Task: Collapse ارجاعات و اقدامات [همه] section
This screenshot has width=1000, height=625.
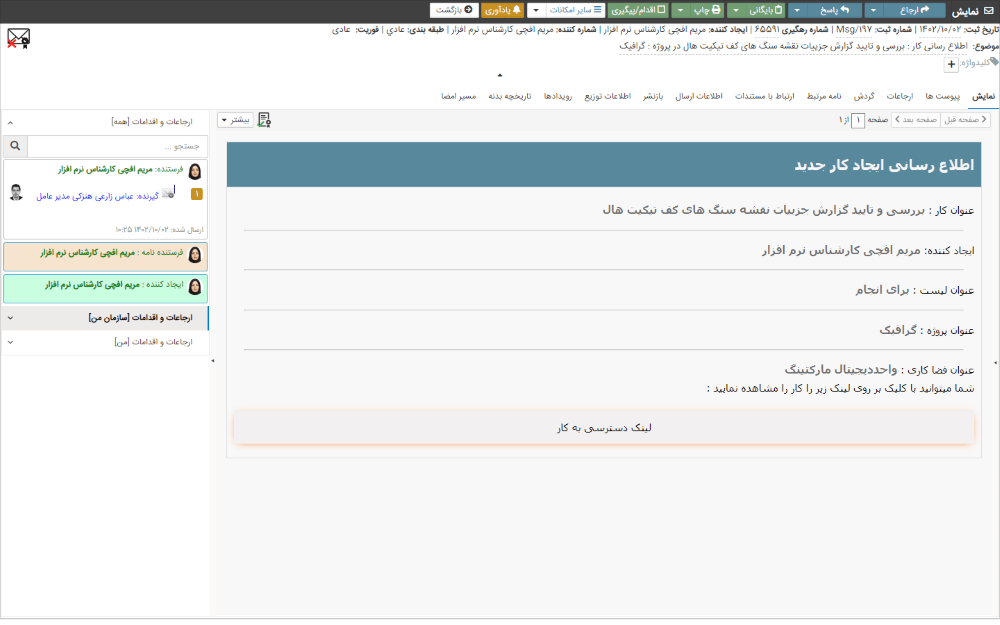Action: 9,122
